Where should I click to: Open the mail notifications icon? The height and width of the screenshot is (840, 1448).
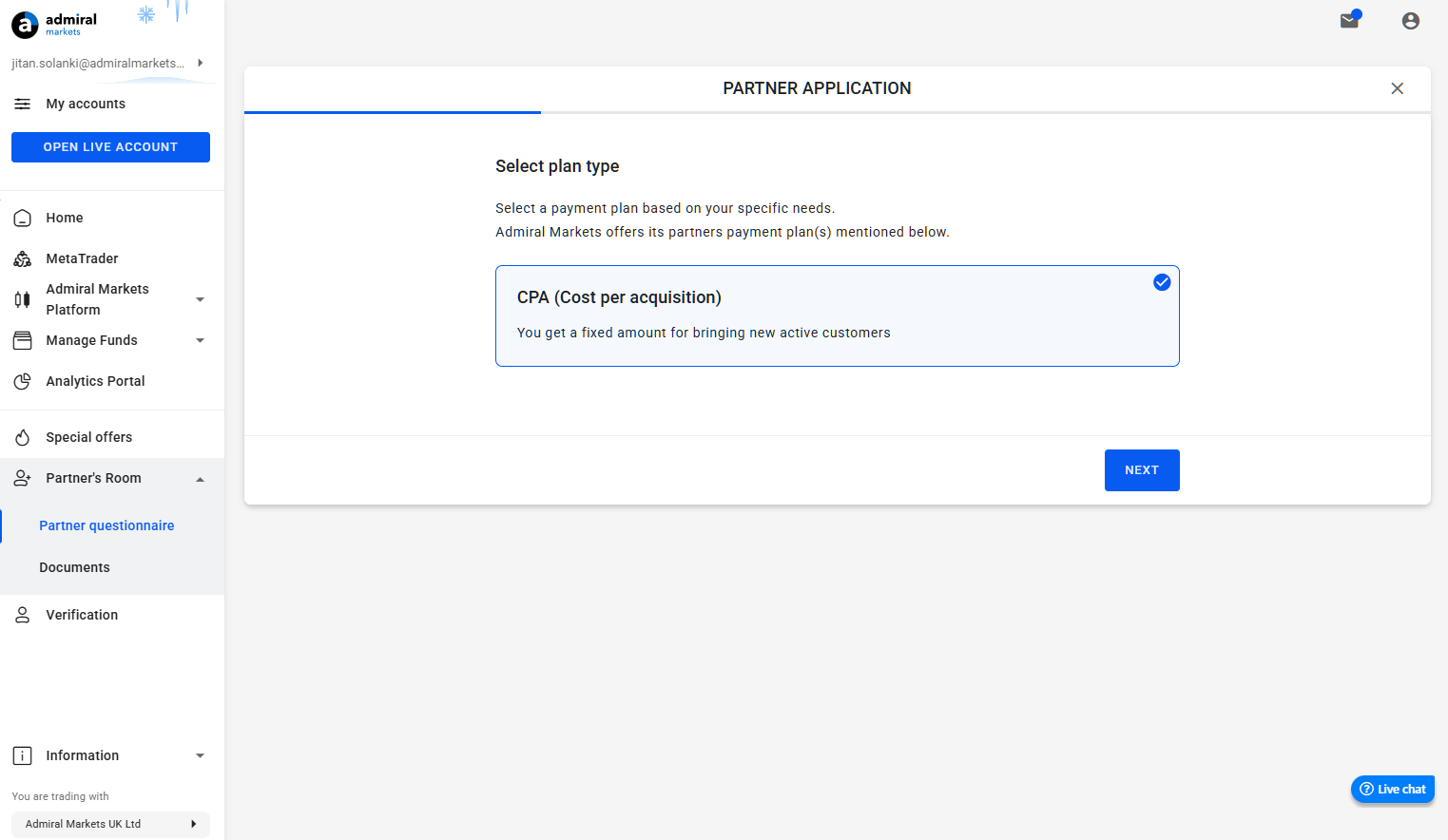tap(1349, 21)
